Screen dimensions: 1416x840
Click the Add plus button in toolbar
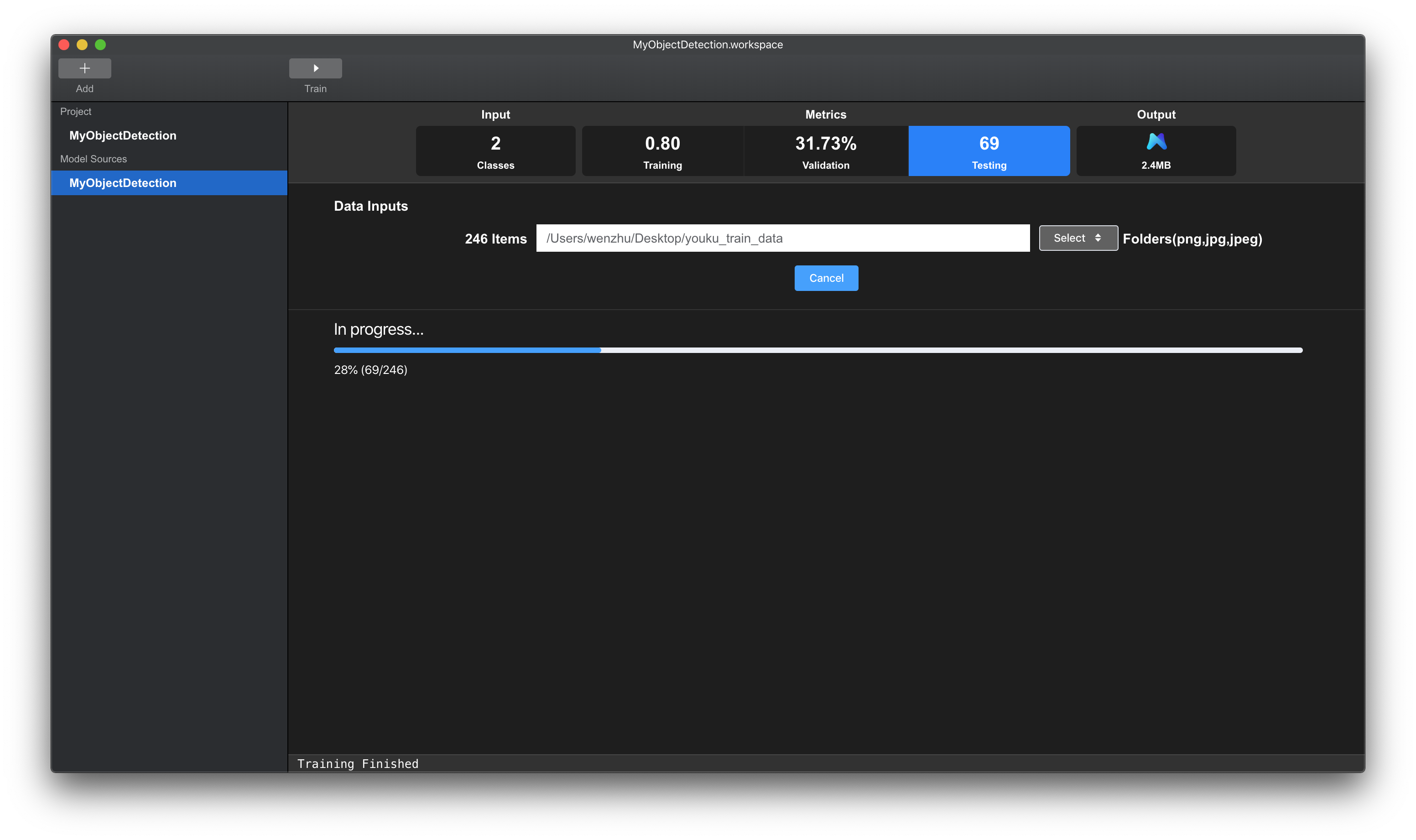click(x=84, y=68)
